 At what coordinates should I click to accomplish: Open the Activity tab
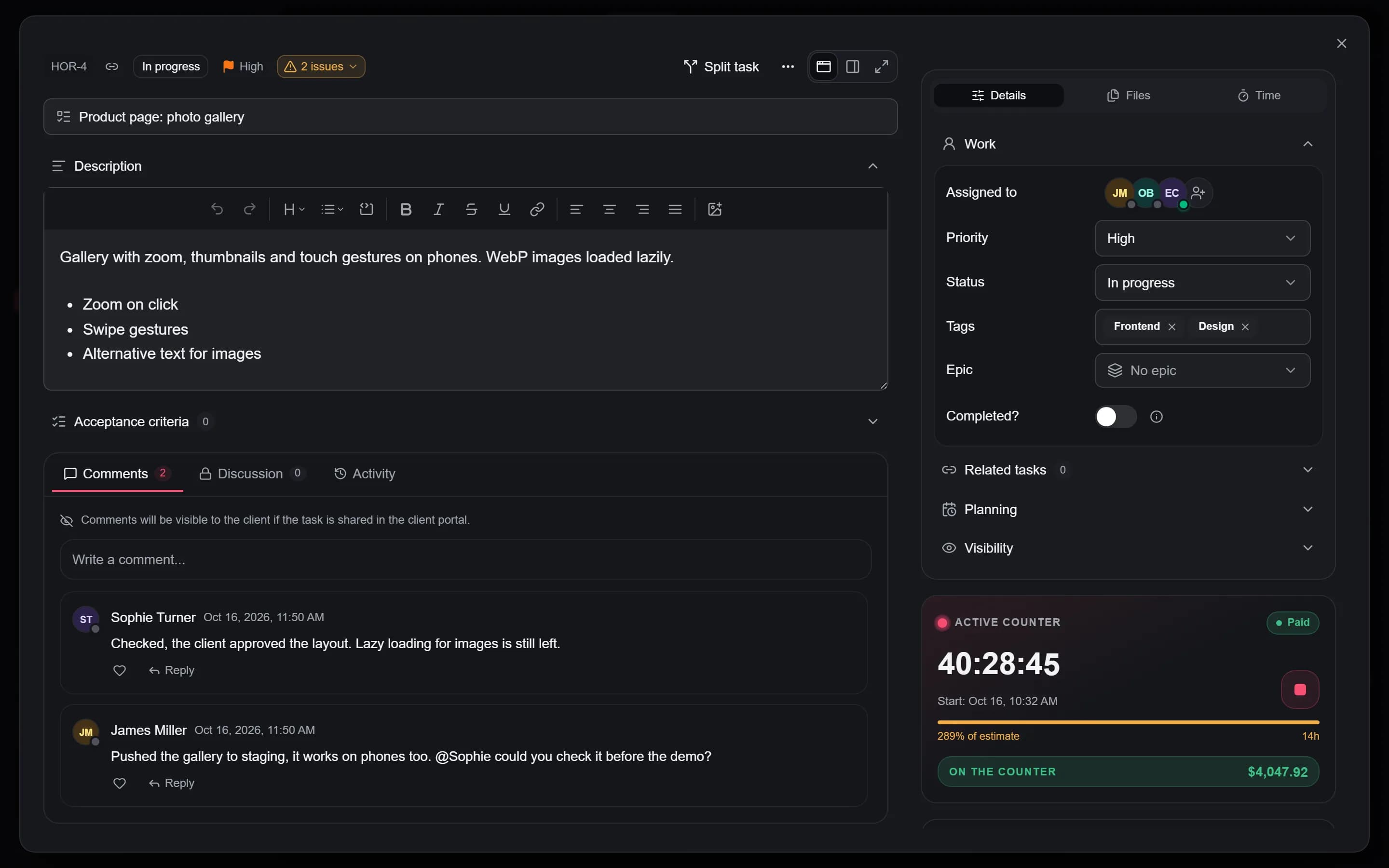(365, 474)
